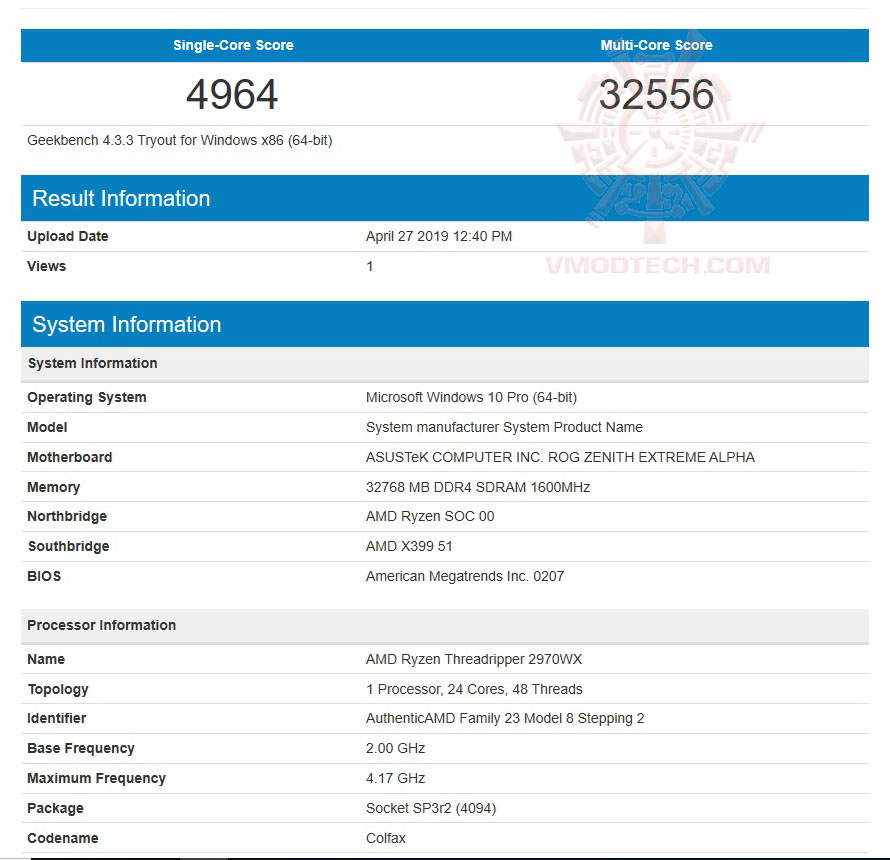The height and width of the screenshot is (860, 890).
Task: Select the single-core score value 4964
Action: [x=232, y=94]
